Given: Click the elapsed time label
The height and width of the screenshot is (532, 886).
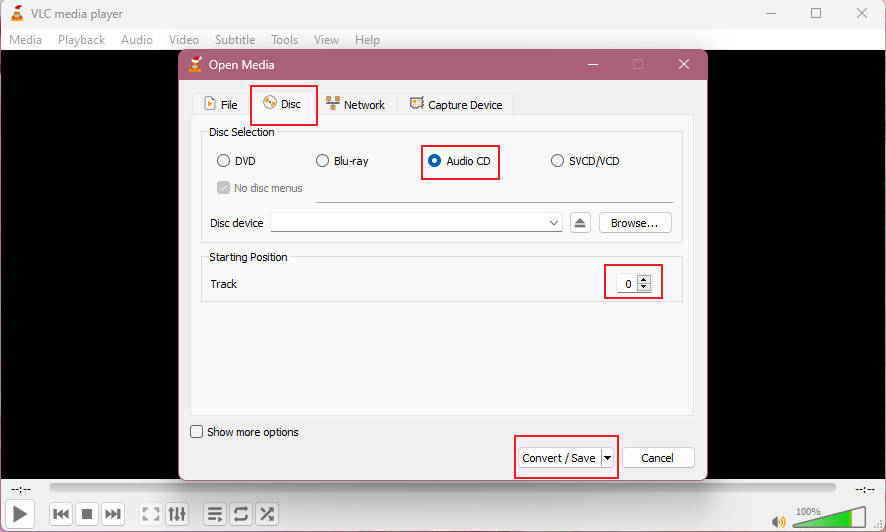Looking at the screenshot, I should pos(21,489).
